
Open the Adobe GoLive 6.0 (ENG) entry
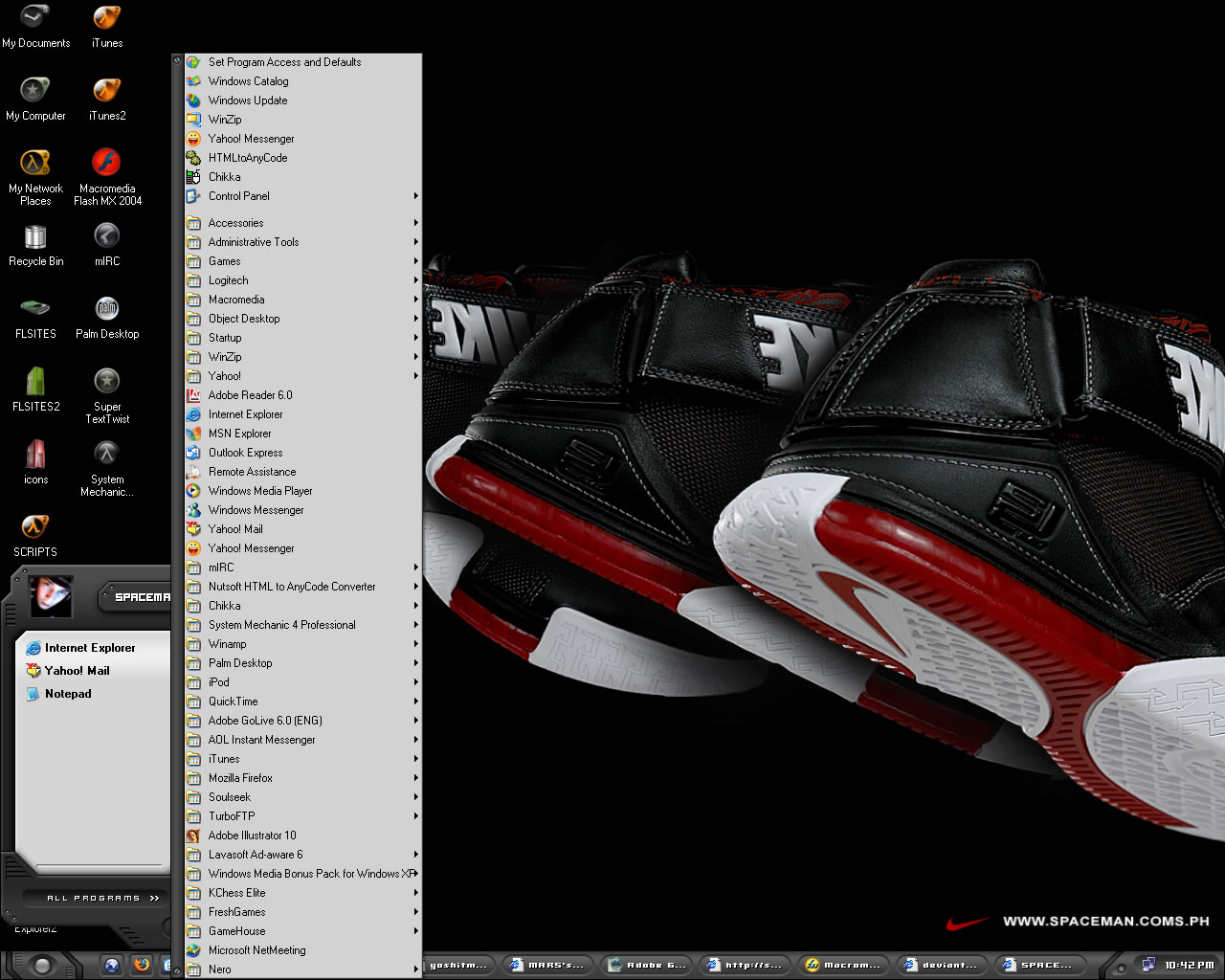click(x=302, y=721)
